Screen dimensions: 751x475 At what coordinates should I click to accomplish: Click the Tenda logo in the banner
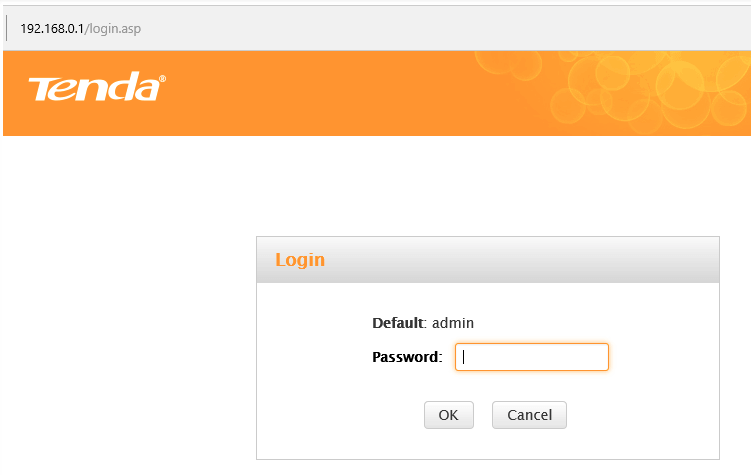[x=97, y=87]
